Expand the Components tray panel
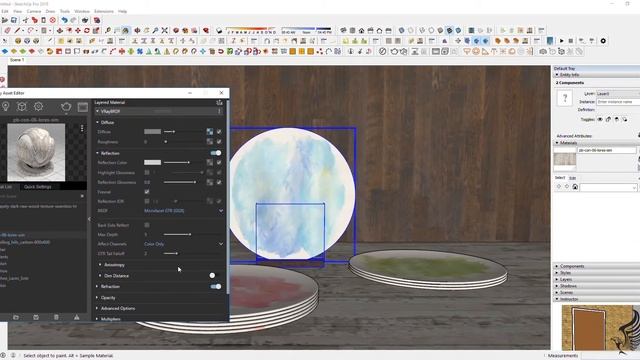 point(597,266)
